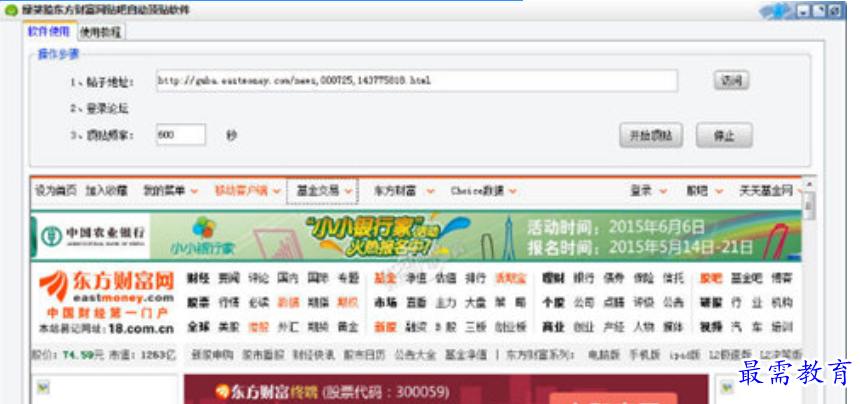Click the 停止 button

724,135
